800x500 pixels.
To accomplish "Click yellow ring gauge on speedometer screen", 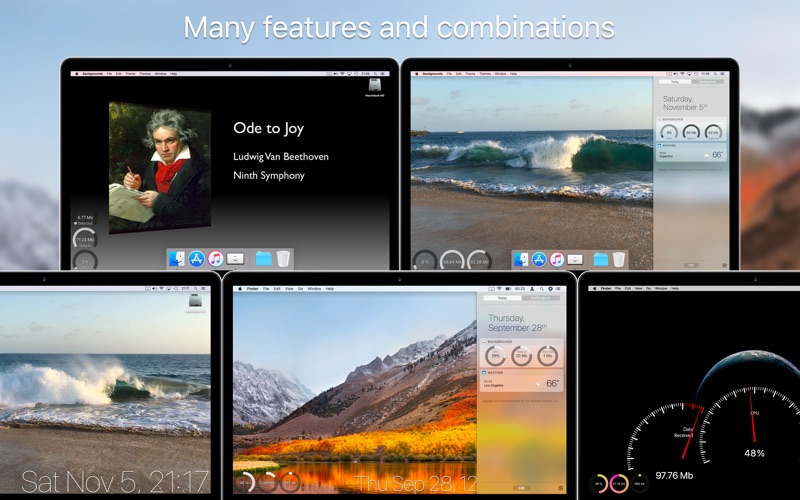I will pos(598,483).
